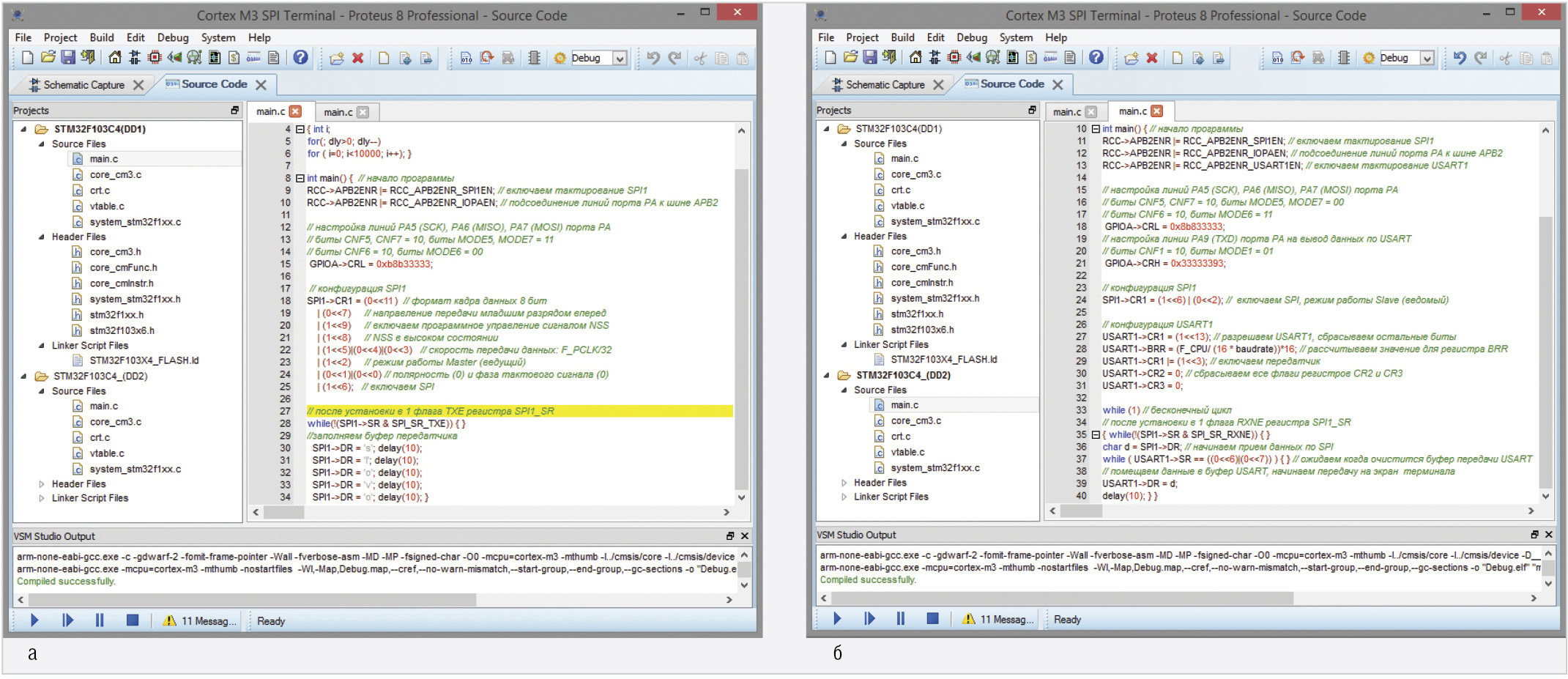Click Paste clipboard icon in right window
Image resolution: width=1568 pixels, height=679 pixels.
coord(1547,58)
